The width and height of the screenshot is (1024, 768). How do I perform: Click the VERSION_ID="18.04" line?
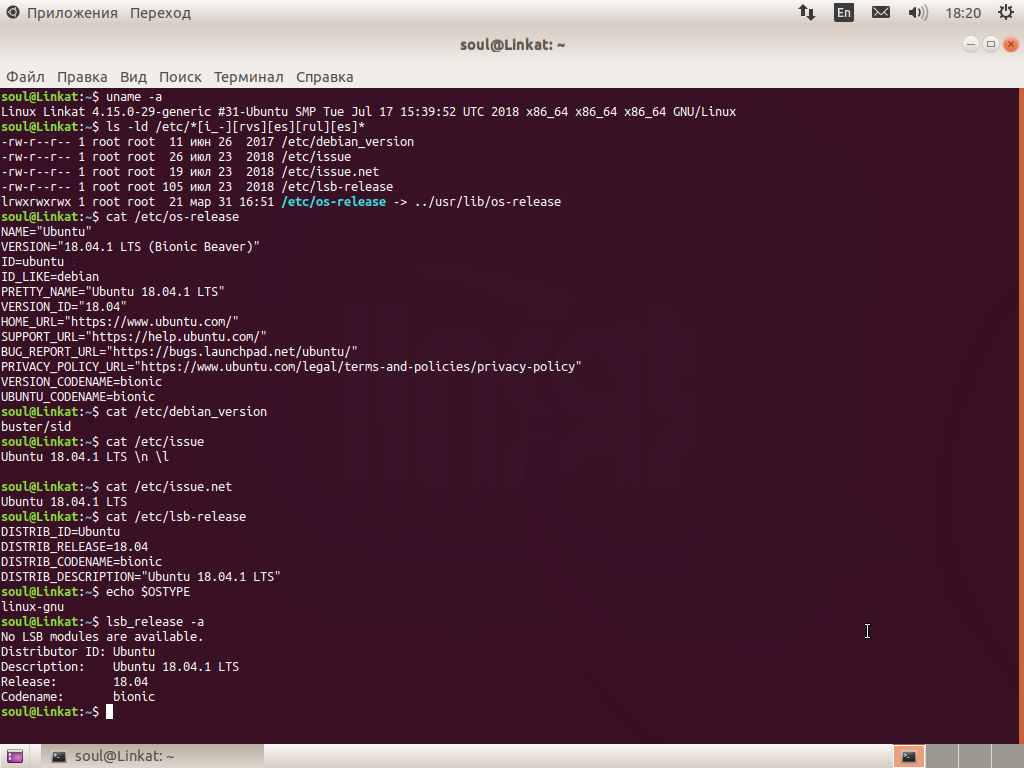[64, 307]
